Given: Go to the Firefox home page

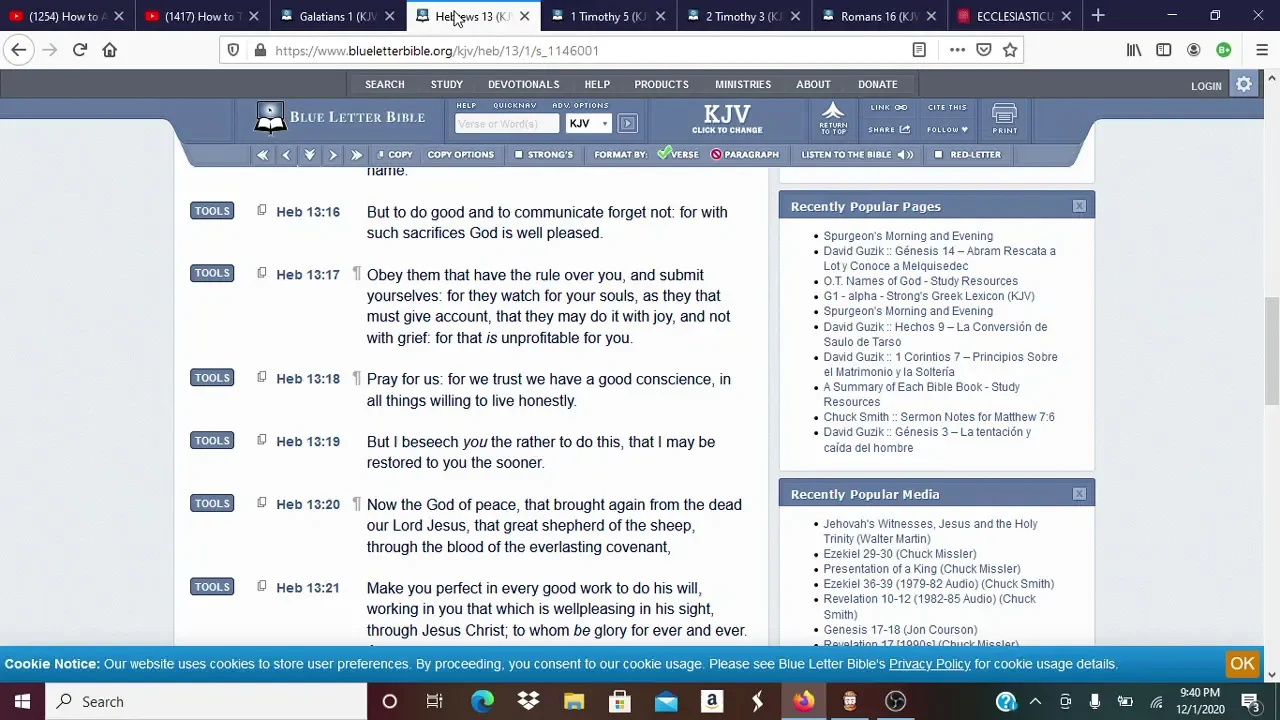Looking at the screenshot, I should click(x=110, y=50).
